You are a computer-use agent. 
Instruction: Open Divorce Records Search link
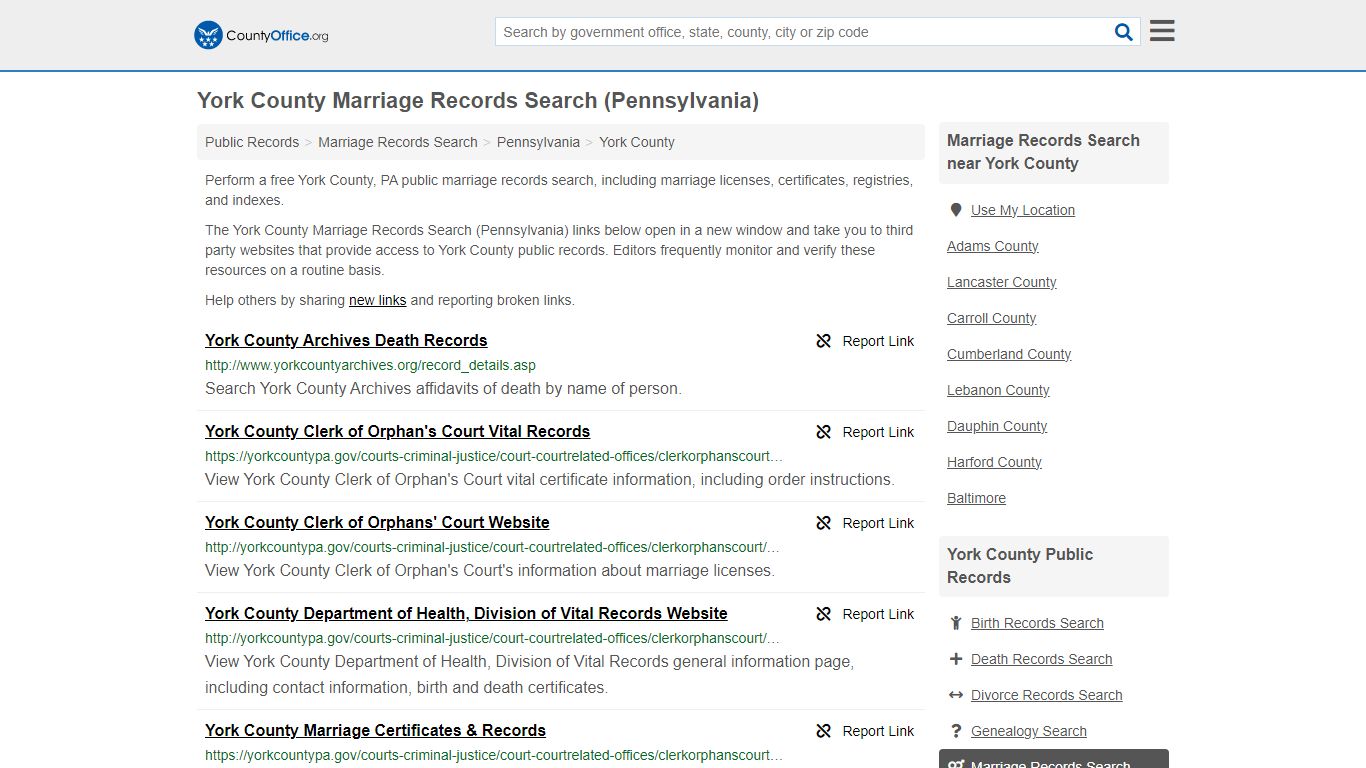pyautogui.click(x=1046, y=695)
